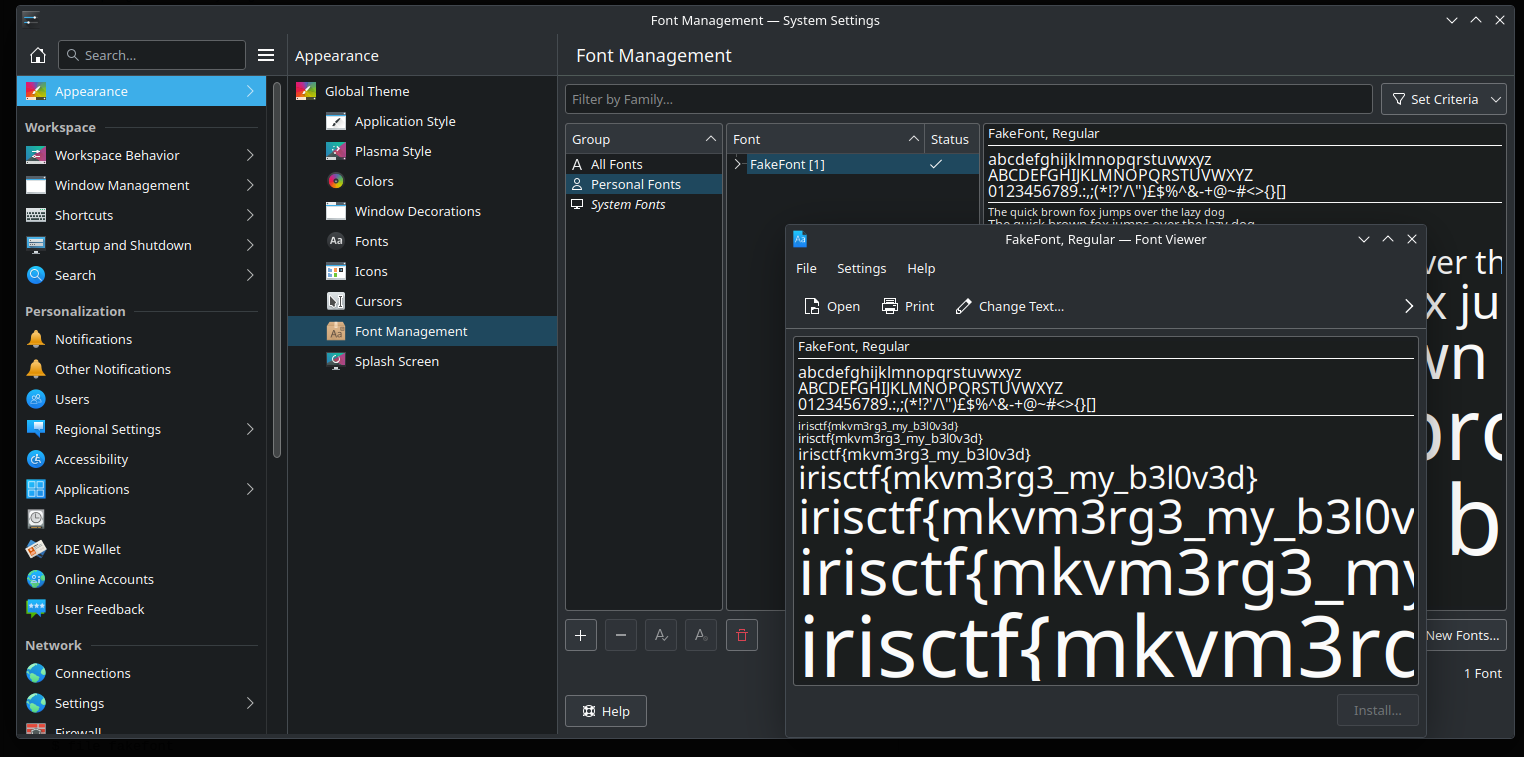Click the '1 Font' count label
Viewport: 1524px width, 757px height.
pyautogui.click(x=1483, y=673)
